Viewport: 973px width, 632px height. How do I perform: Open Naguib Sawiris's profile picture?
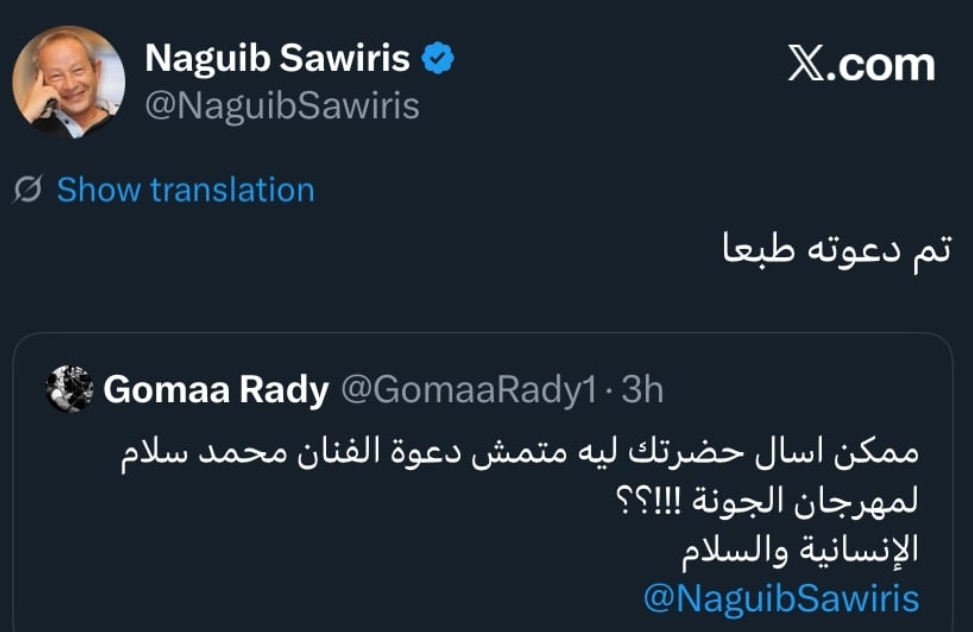[x=68, y=81]
